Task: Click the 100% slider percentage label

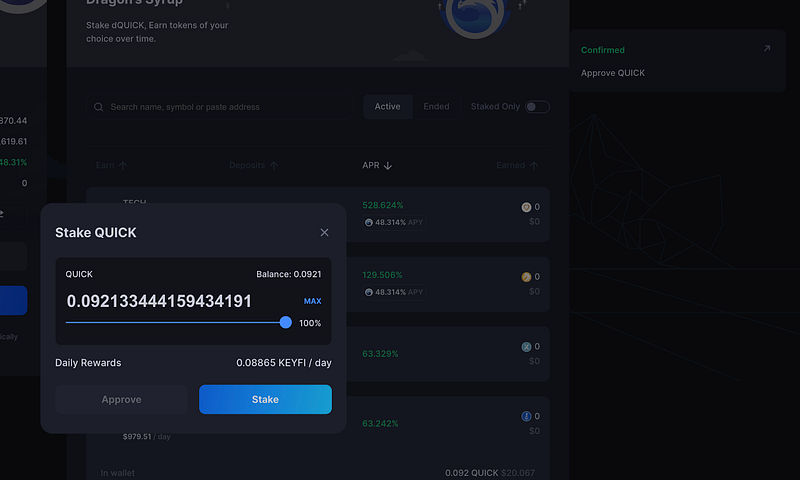Action: [x=310, y=323]
